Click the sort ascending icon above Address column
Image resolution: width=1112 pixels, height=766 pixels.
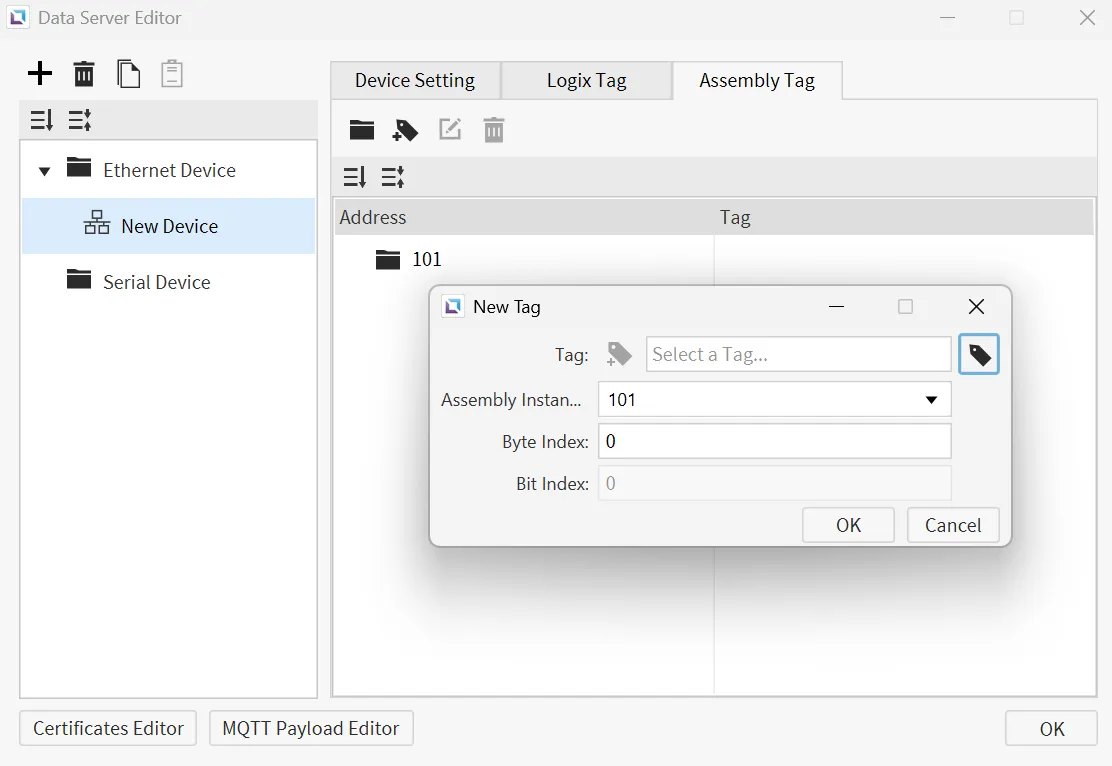(354, 177)
